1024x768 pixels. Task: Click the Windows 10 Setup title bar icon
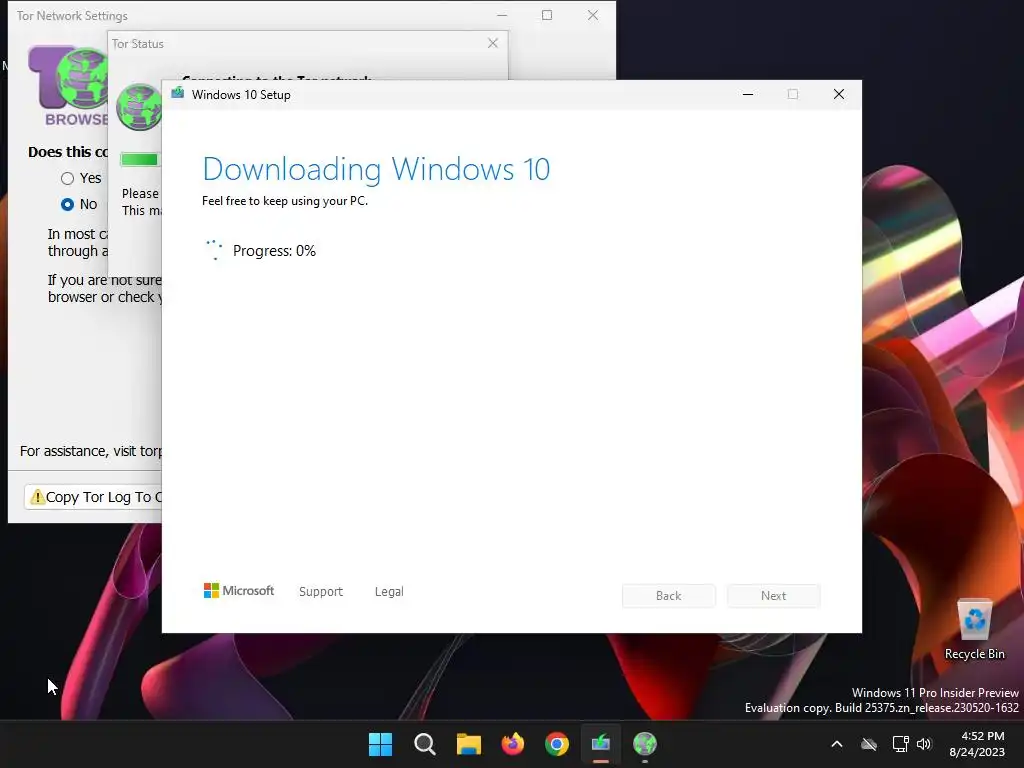[x=178, y=94]
